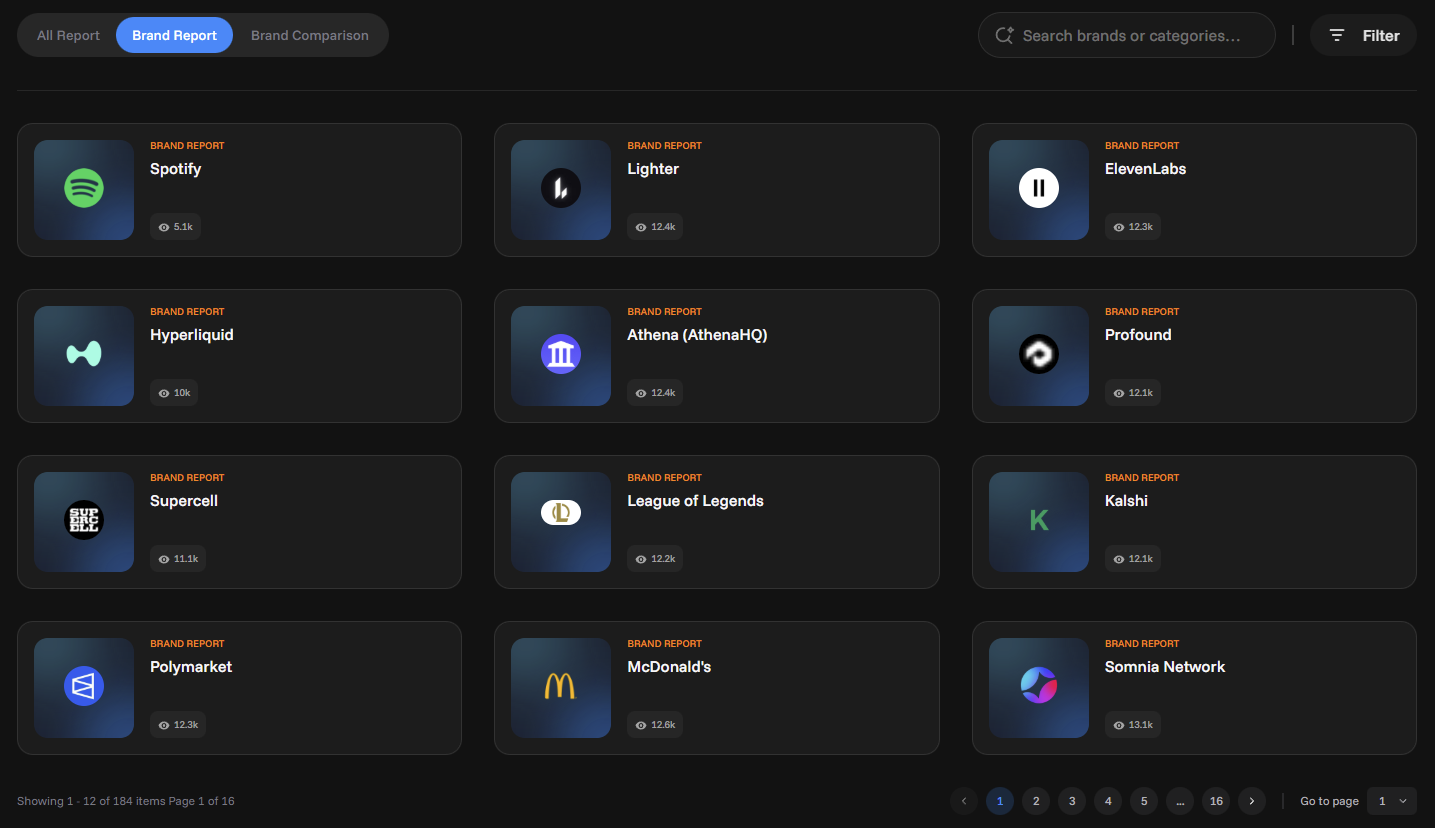
Task: Click the Spotify brand logo icon
Action: (x=83, y=190)
